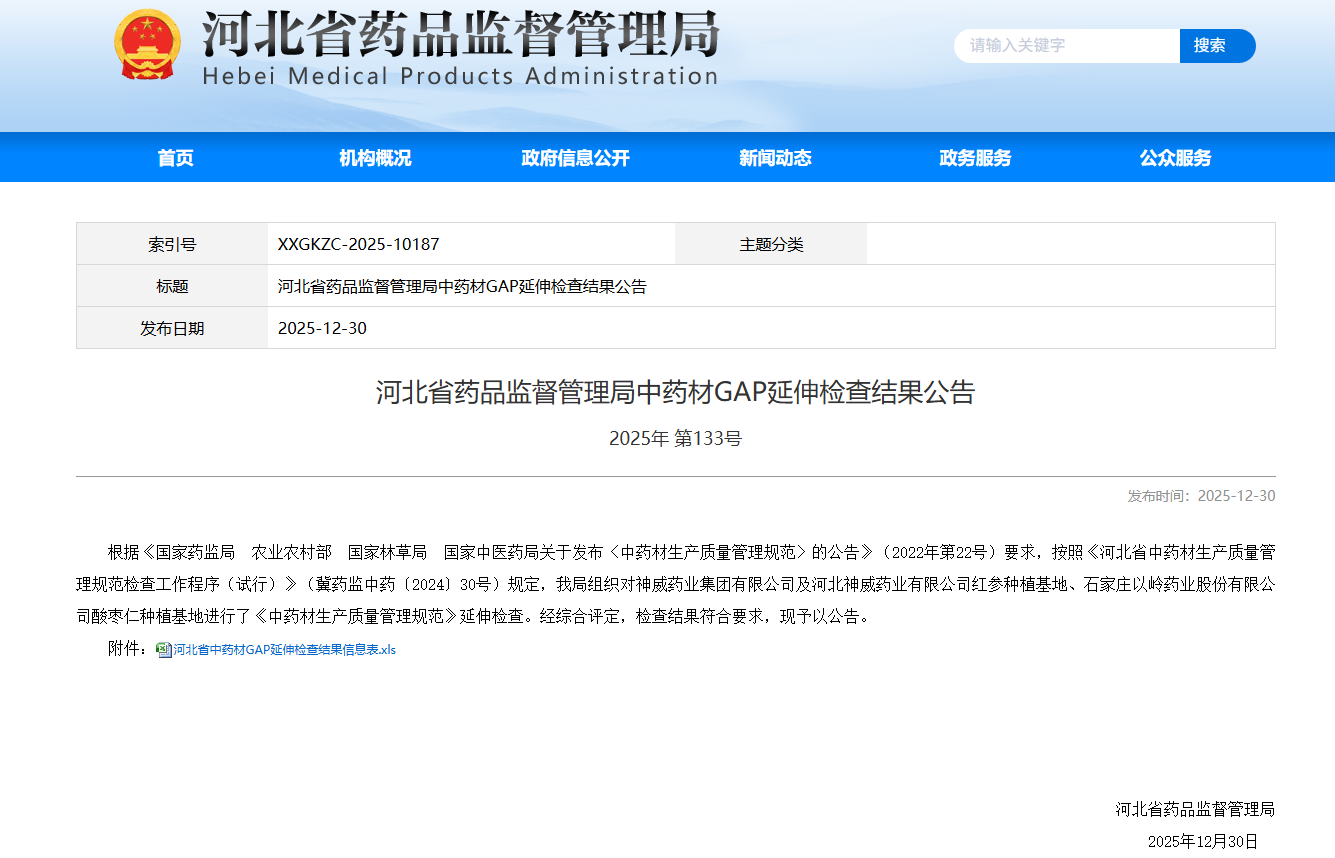Click the index number XXGKZC-2025-10187
Screen dimensions: 1335x858
point(358,244)
